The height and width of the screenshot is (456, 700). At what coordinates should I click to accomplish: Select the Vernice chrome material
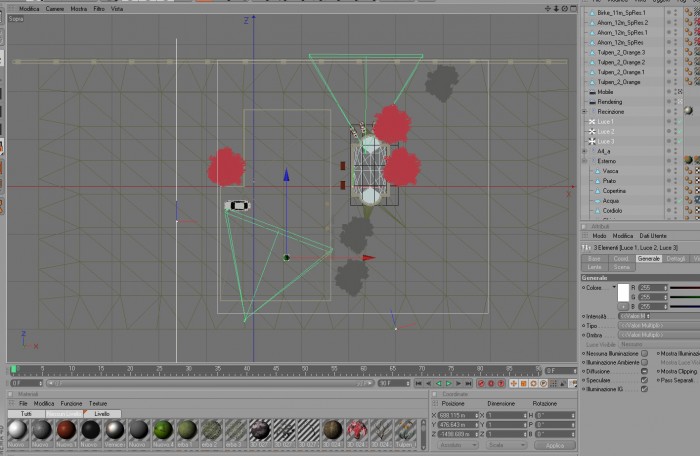(x=114, y=430)
